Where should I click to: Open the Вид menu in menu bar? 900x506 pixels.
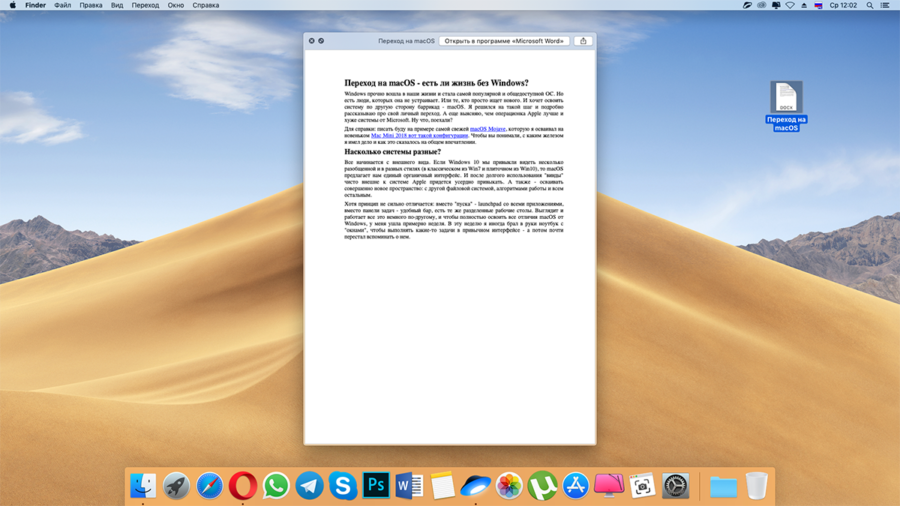117,5
